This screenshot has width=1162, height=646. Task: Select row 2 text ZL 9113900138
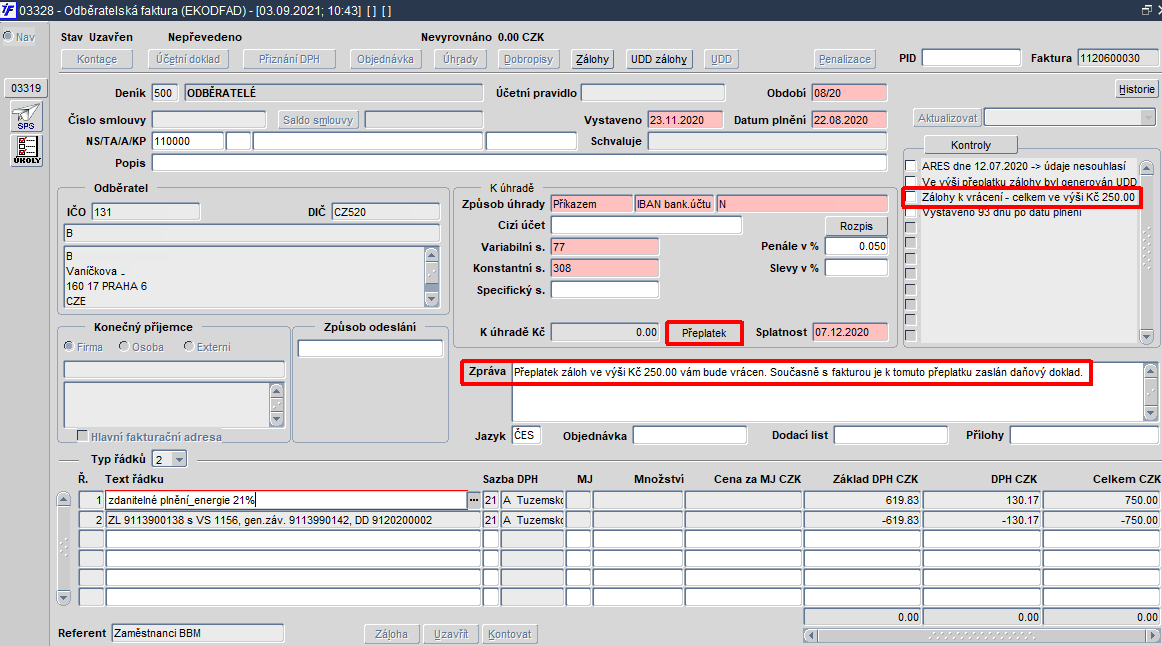293,521
